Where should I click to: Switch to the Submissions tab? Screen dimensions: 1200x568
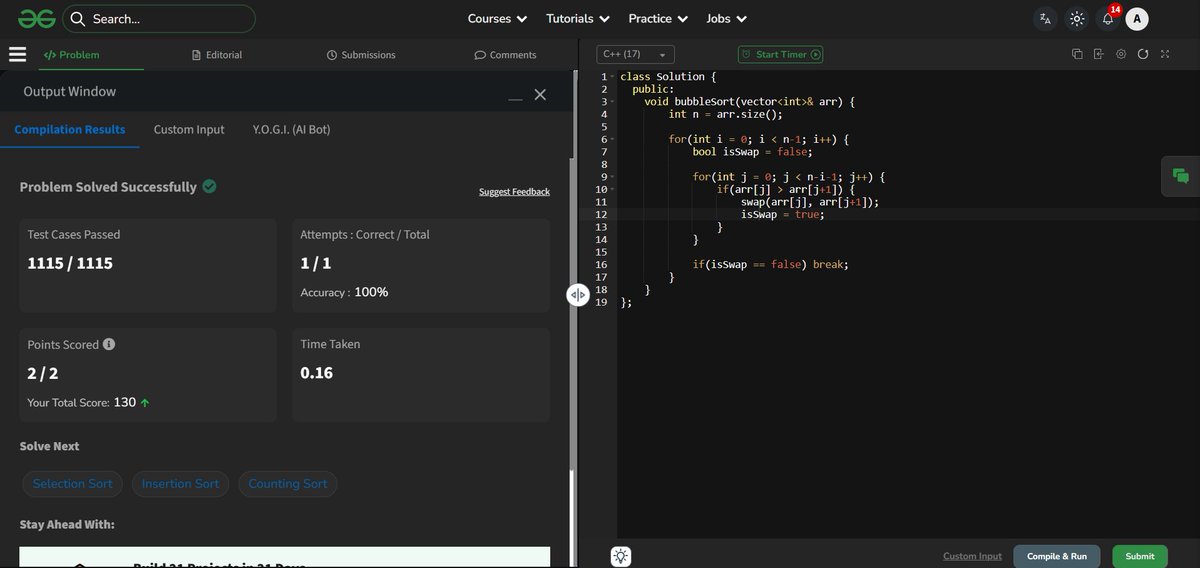(361, 55)
